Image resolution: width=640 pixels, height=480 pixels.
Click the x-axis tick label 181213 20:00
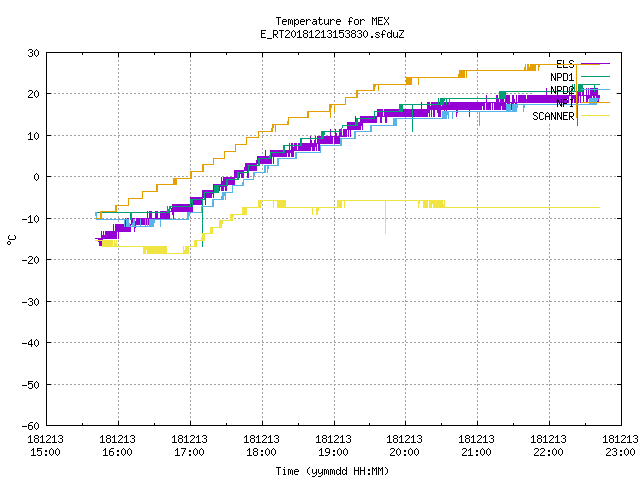404,446
